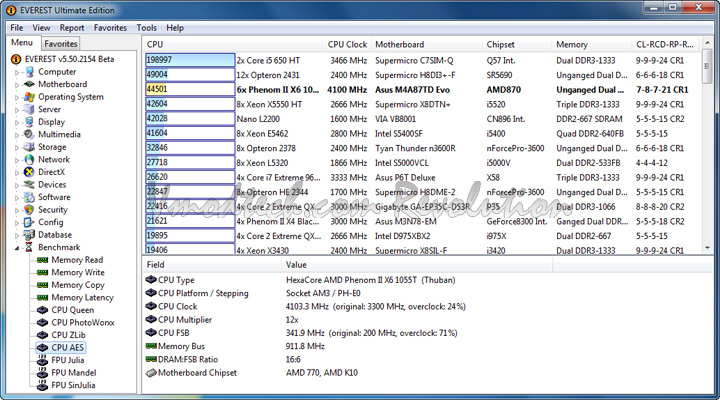This screenshot has height=400, width=720.
Task: Click the Devices tree icon
Action: 29,185
